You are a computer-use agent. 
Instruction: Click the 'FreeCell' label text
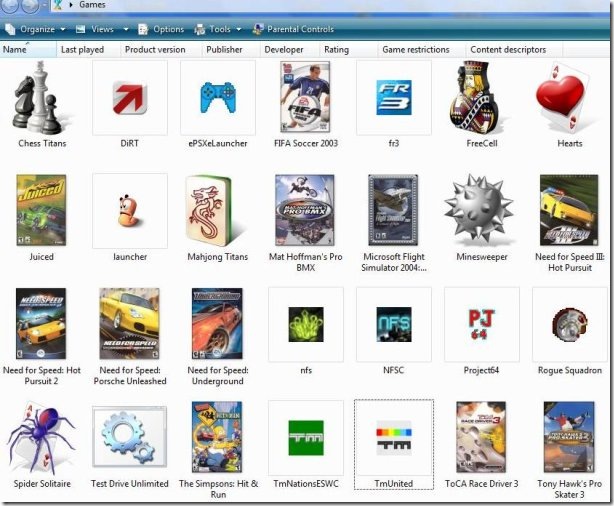point(482,143)
